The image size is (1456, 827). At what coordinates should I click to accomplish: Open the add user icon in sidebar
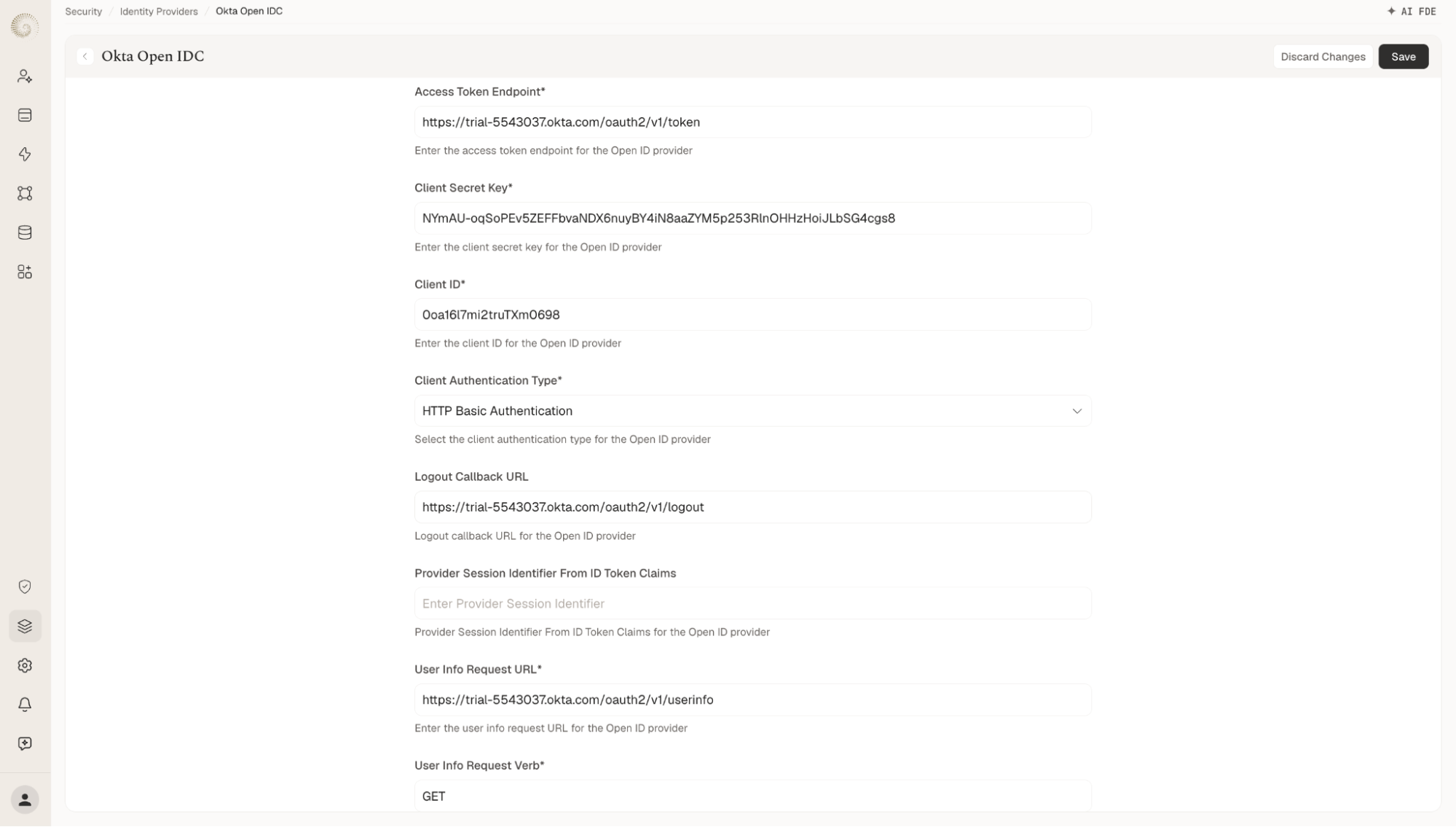coord(25,76)
